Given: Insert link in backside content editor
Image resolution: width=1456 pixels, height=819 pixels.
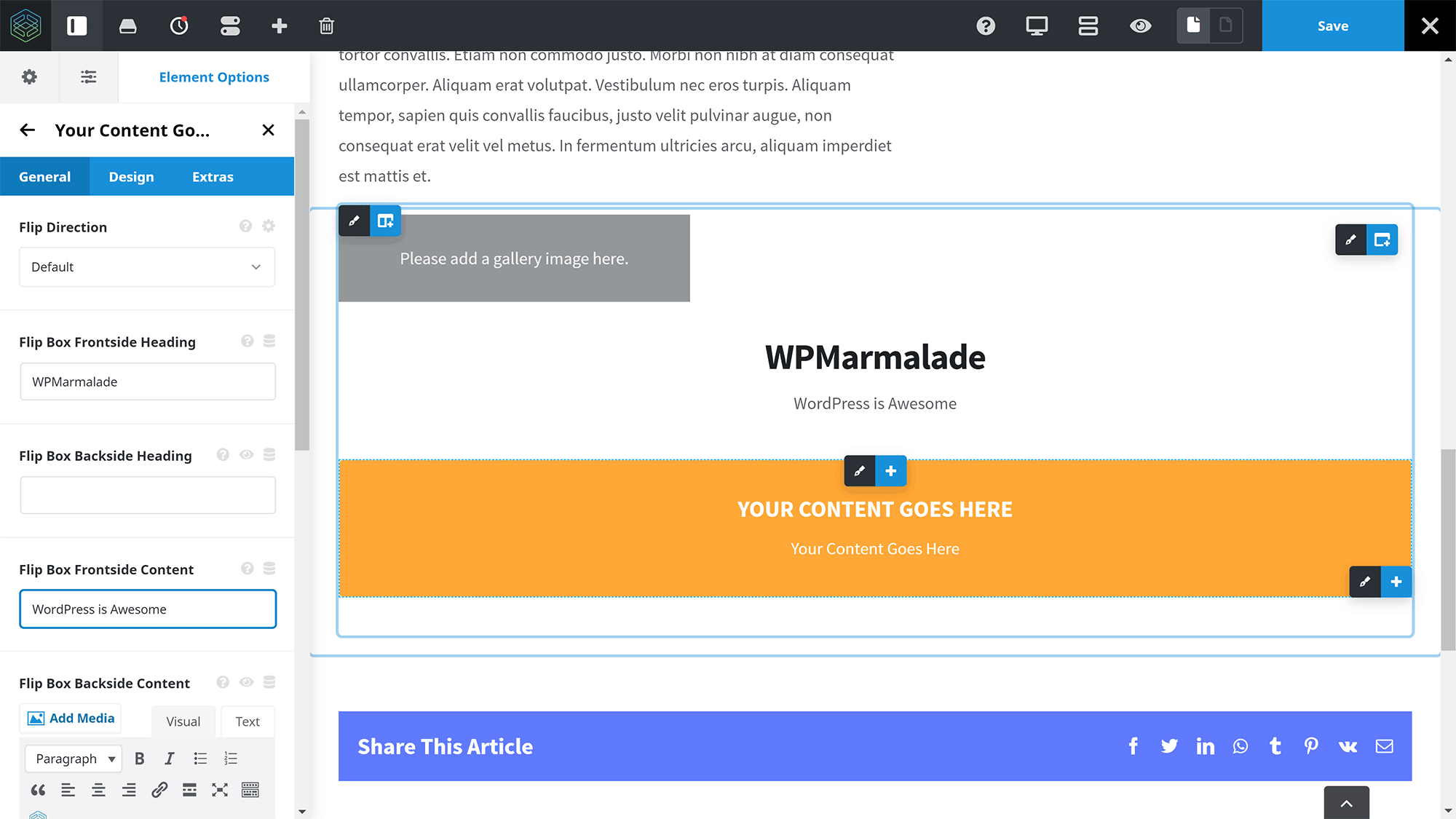Looking at the screenshot, I should [x=159, y=790].
